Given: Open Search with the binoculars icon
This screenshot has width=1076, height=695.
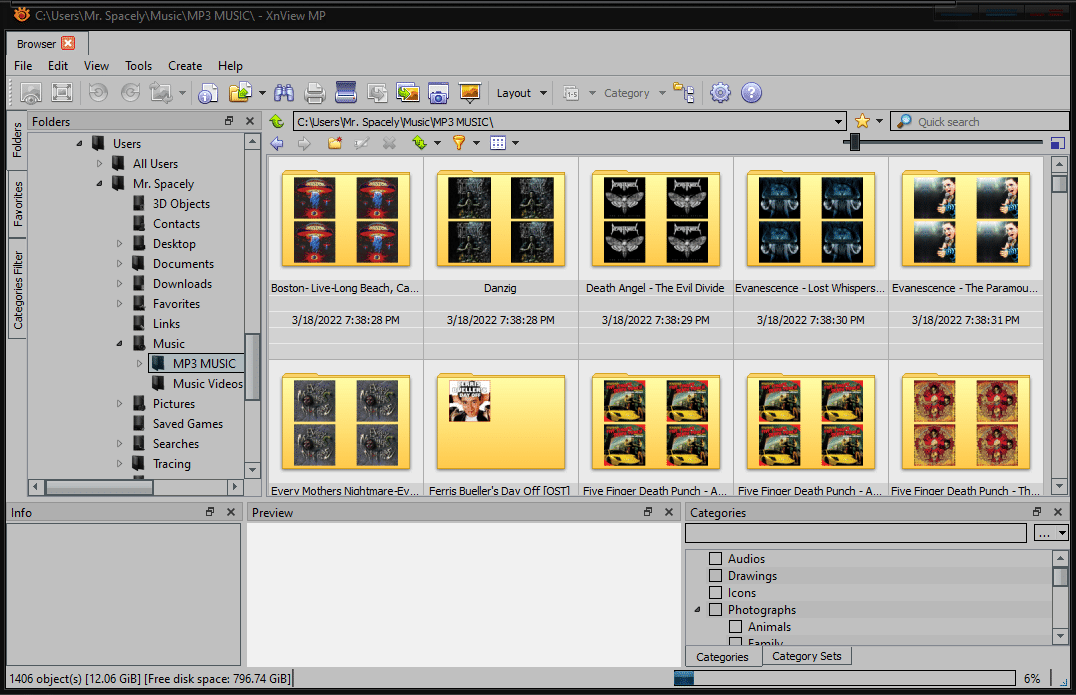Looking at the screenshot, I should tap(283, 93).
